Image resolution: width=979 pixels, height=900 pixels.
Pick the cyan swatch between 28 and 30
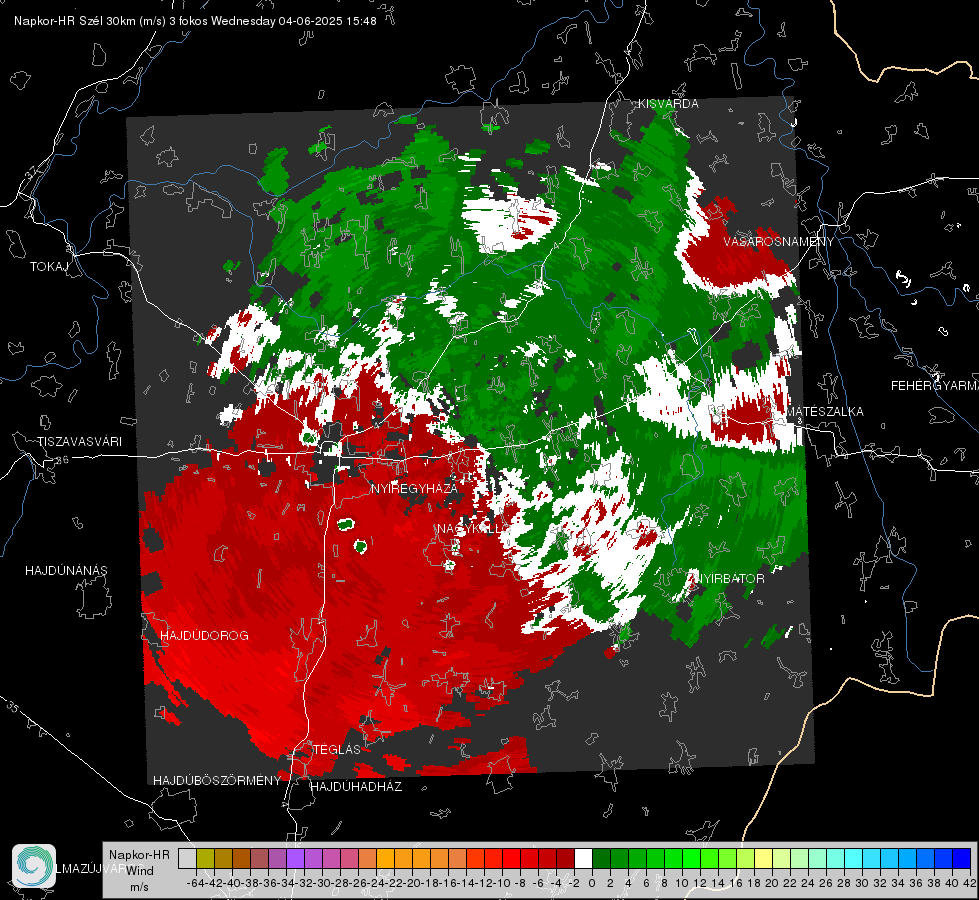click(x=854, y=858)
